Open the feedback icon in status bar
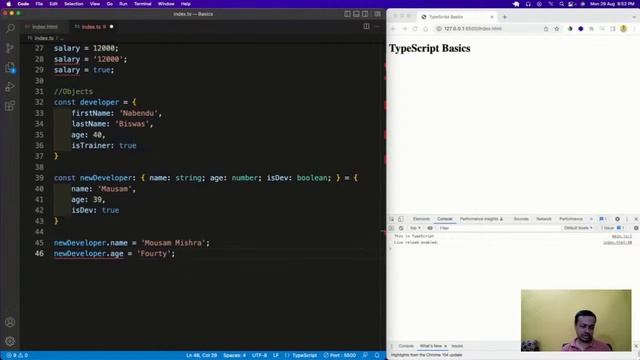The height and width of the screenshot is (360, 640). click(365, 356)
